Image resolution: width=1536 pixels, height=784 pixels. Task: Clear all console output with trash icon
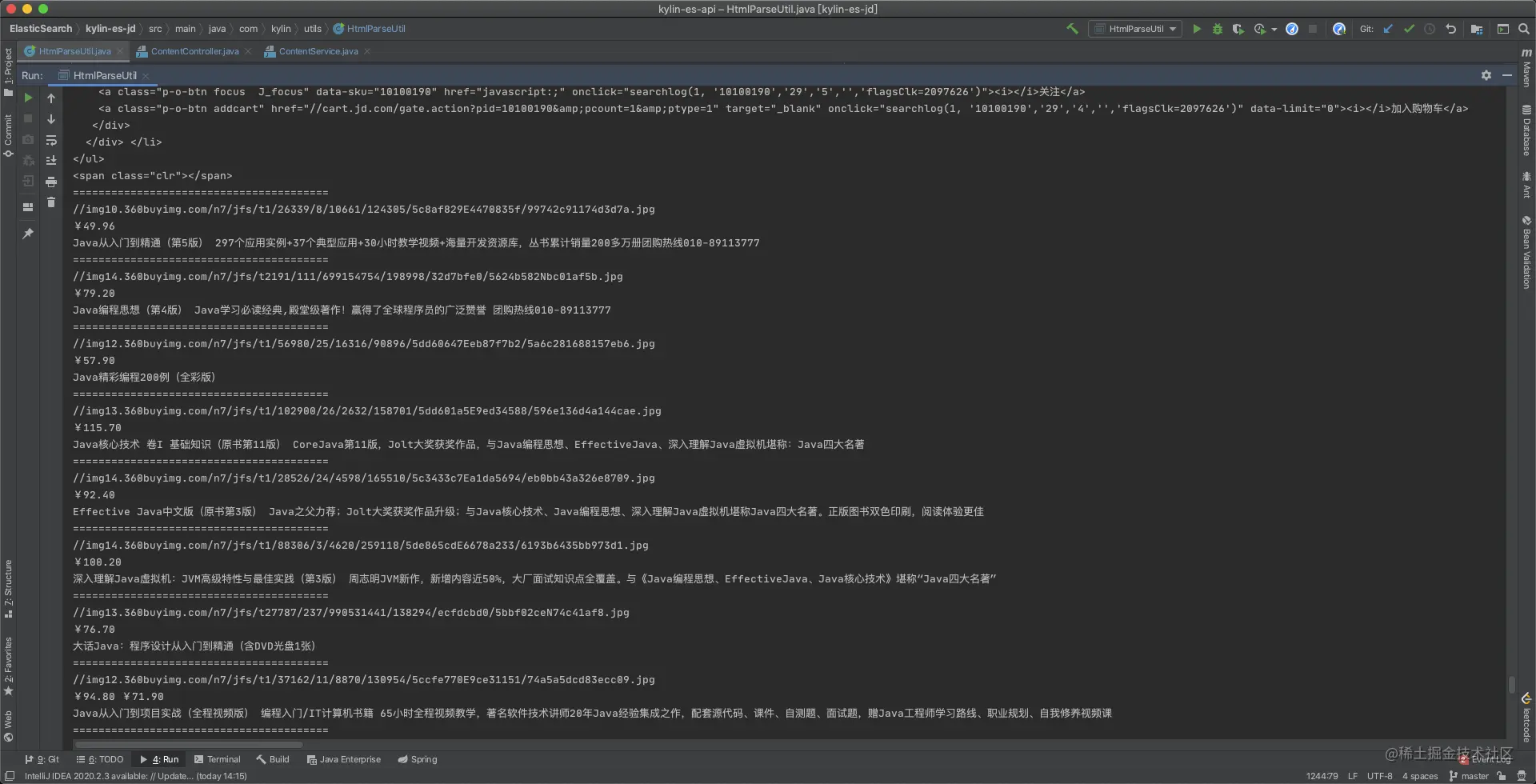[51, 202]
